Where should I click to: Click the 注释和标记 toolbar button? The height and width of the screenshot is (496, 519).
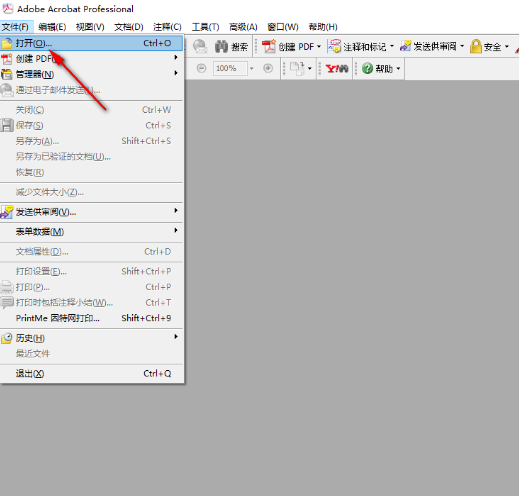[356, 47]
